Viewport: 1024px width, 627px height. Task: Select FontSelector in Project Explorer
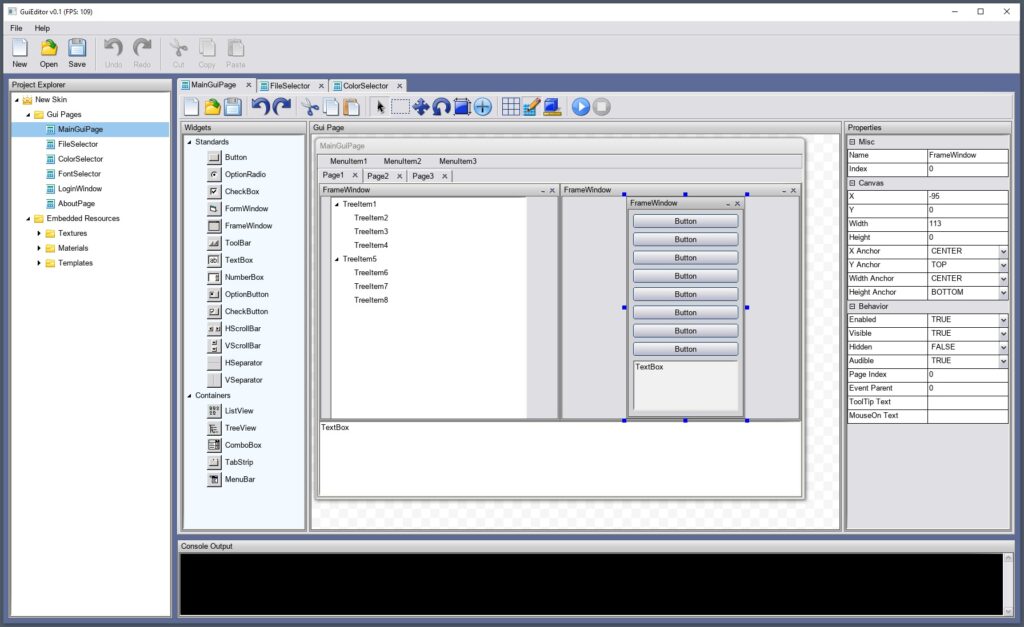[x=79, y=174]
